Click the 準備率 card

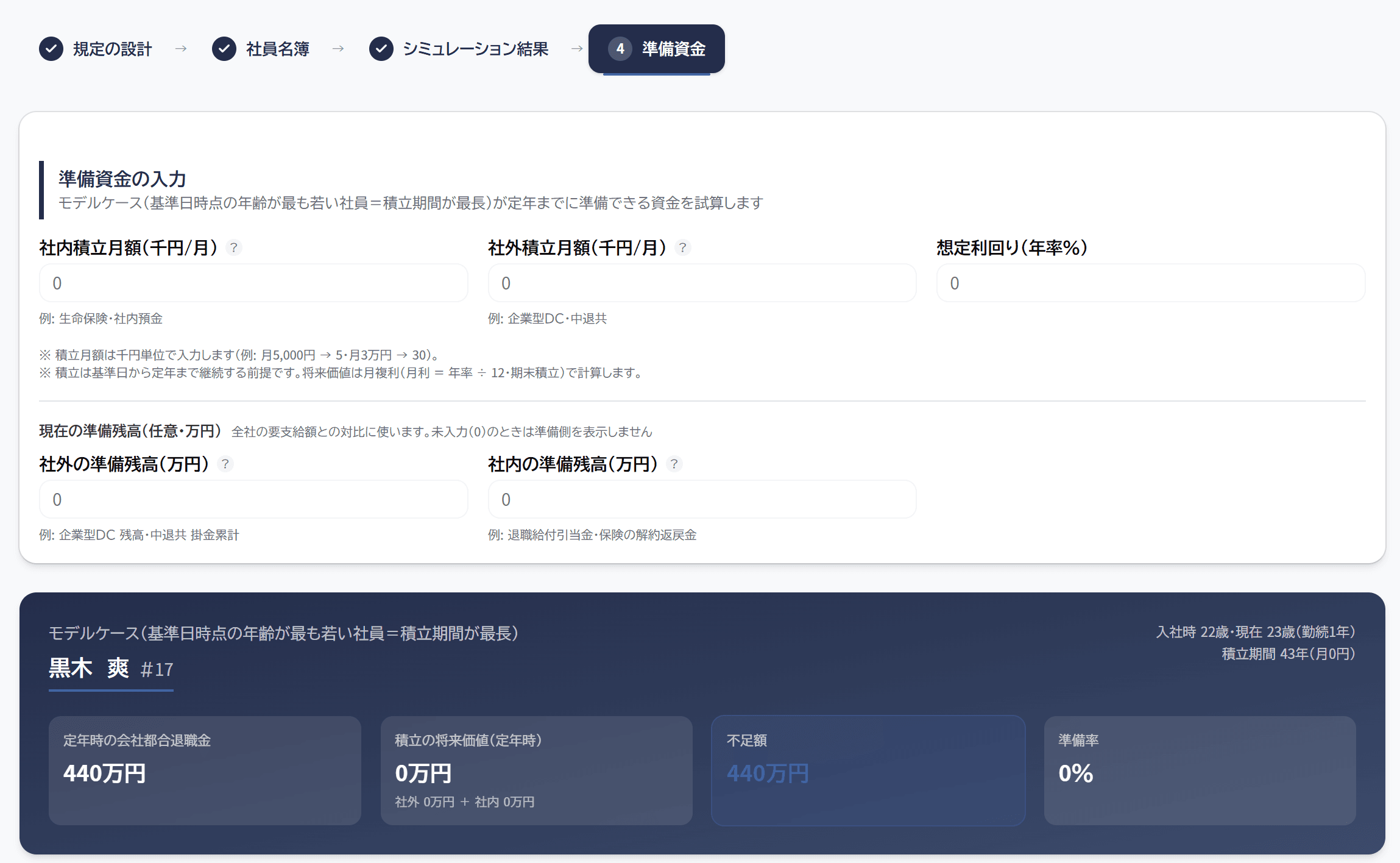point(1200,770)
